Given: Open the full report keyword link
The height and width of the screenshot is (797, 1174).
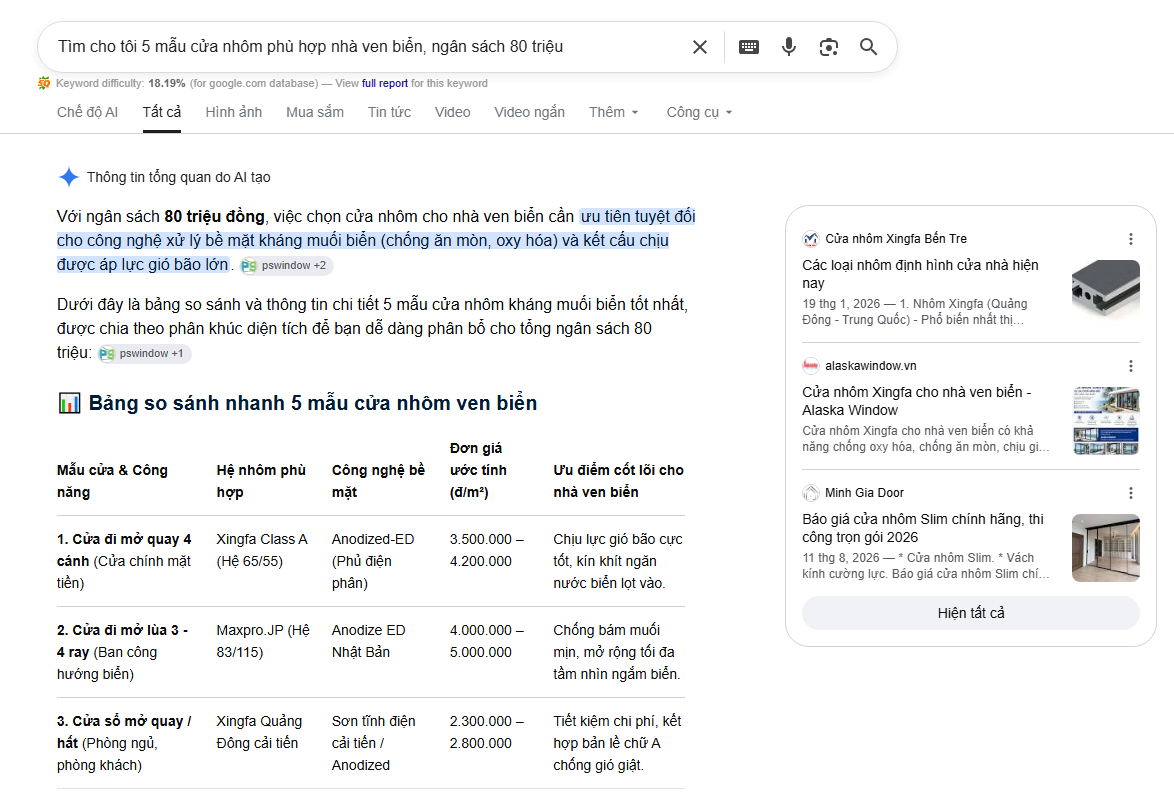Looking at the screenshot, I should tap(385, 84).
